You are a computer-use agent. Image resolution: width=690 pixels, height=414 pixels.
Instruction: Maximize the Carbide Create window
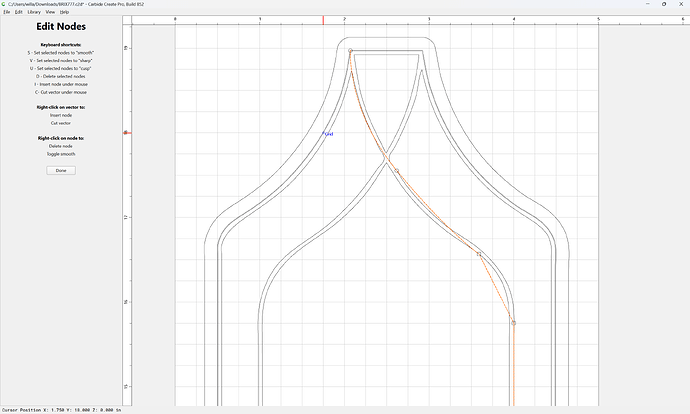click(664, 4)
